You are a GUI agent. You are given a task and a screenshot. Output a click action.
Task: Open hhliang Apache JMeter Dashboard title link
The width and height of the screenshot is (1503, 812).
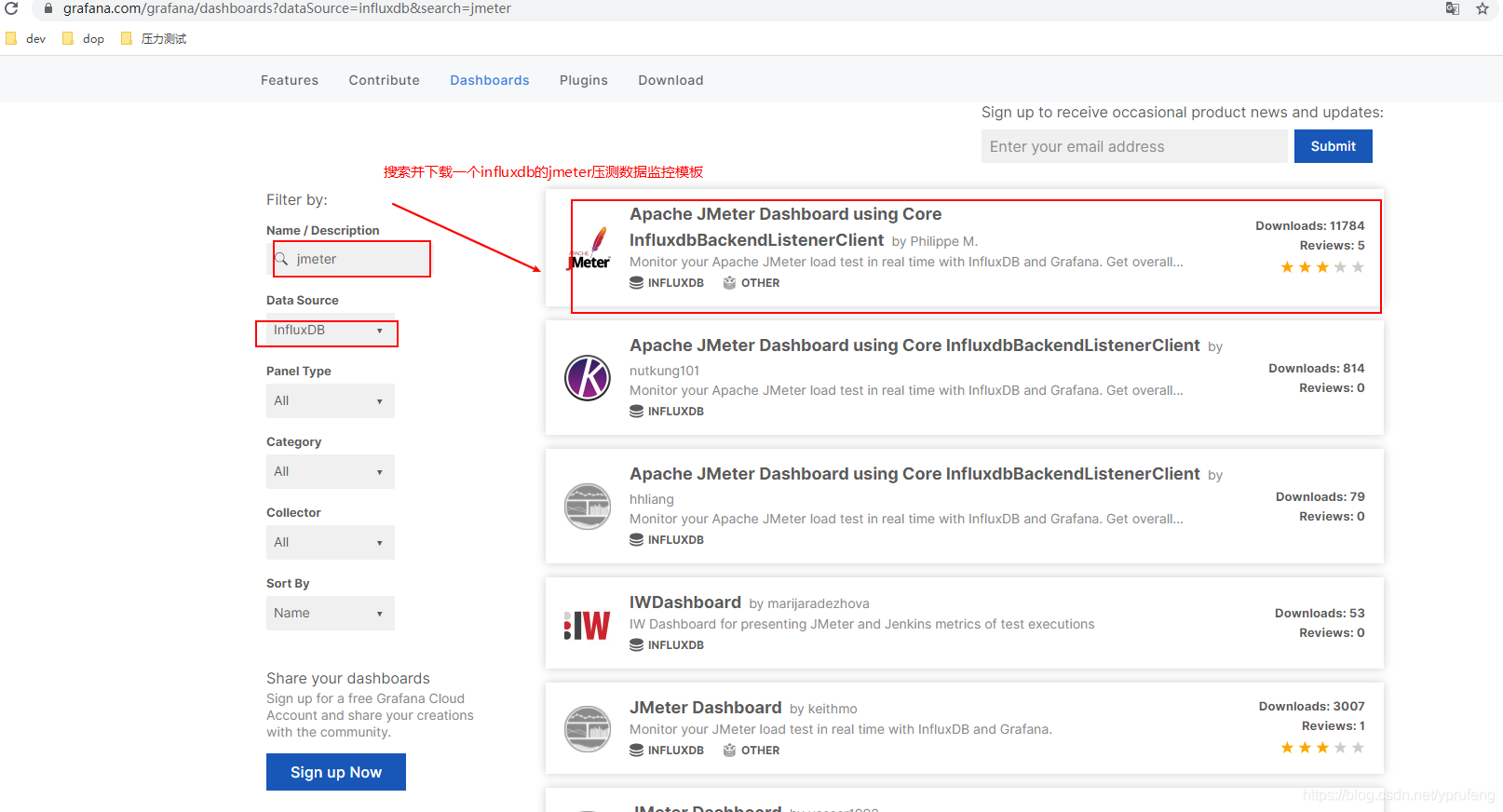(x=914, y=474)
